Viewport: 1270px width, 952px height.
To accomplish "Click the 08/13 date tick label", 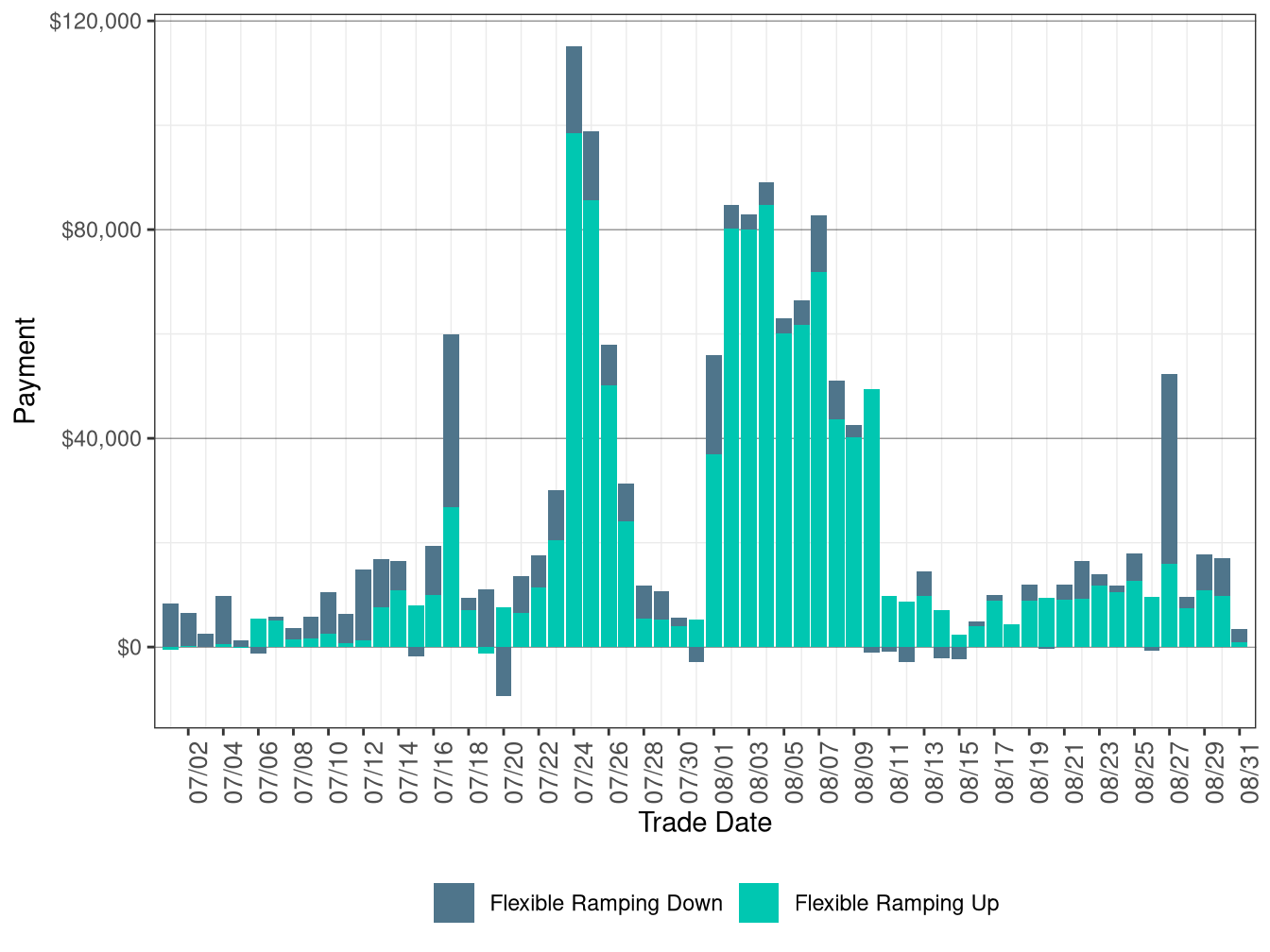I will click(x=934, y=773).
